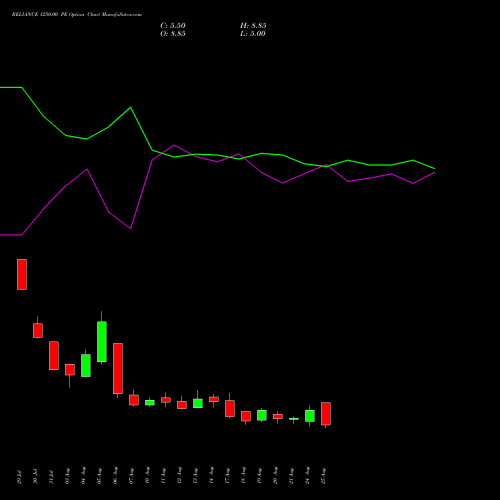This screenshot has height=500, width=500.
Task: Click the '29 Jul' date axis label
Action: click(19, 476)
